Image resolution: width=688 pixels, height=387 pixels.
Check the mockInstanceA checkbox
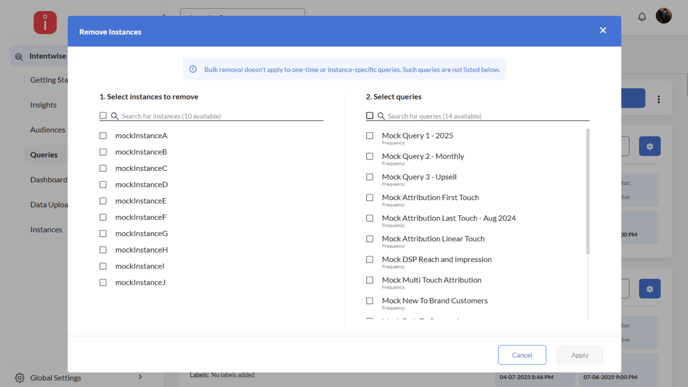pos(103,136)
